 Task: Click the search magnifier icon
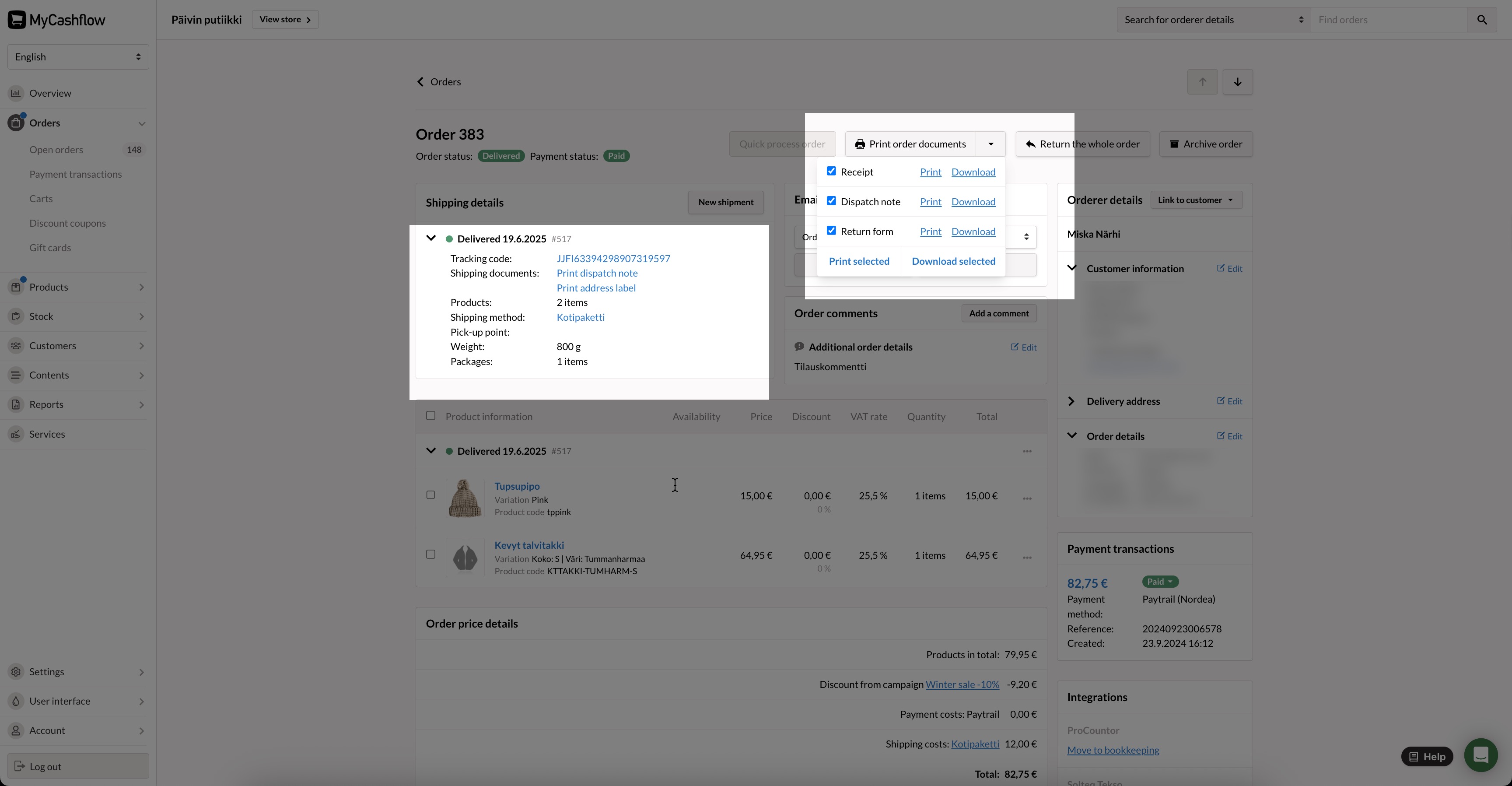[1481, 20]
